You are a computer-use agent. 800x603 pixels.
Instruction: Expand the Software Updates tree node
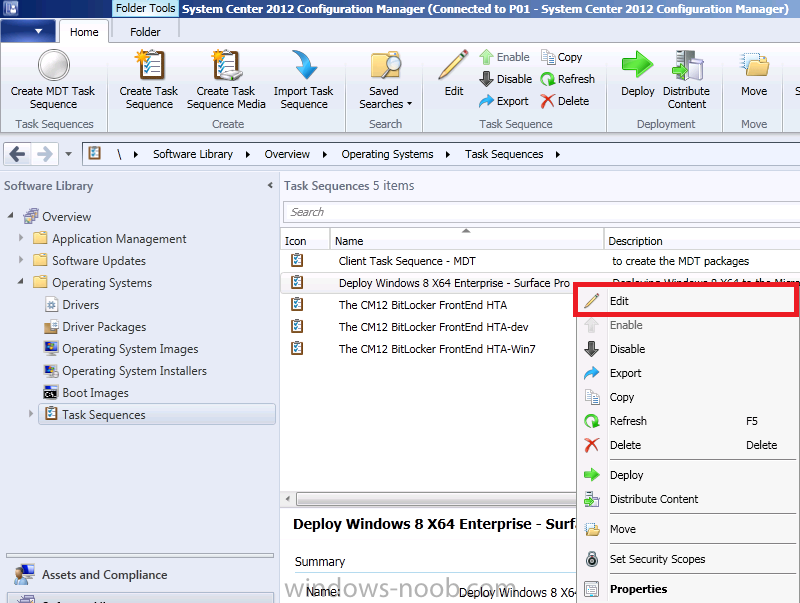pos(21,260)
